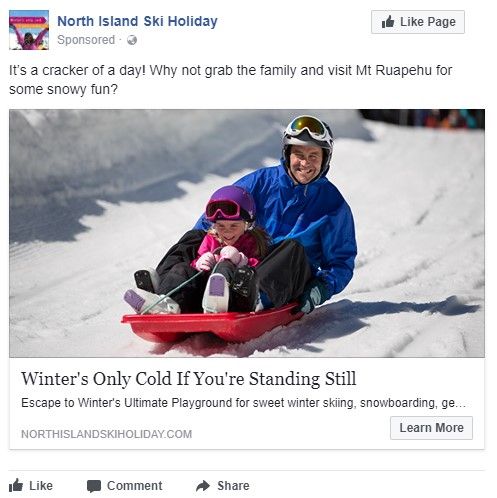Visit NORTHISLANDSKIHOLIDAY.COM link

click(106, 434)
